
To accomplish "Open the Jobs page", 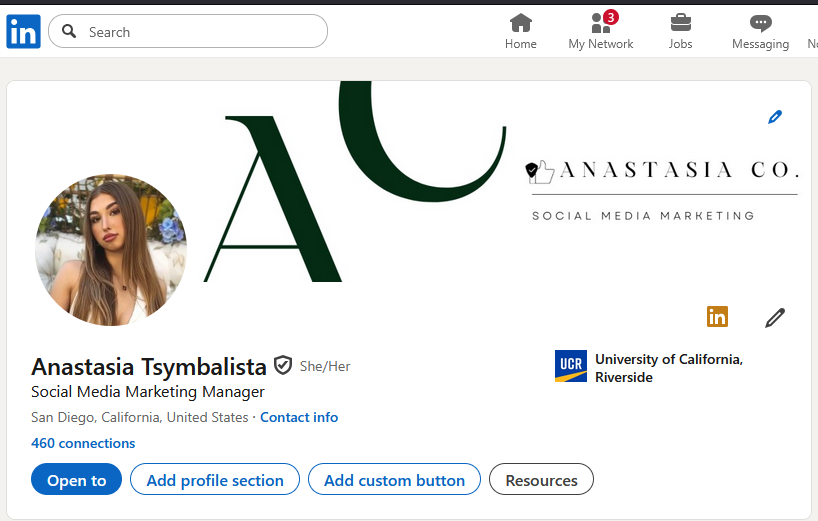I will point(680,32).
